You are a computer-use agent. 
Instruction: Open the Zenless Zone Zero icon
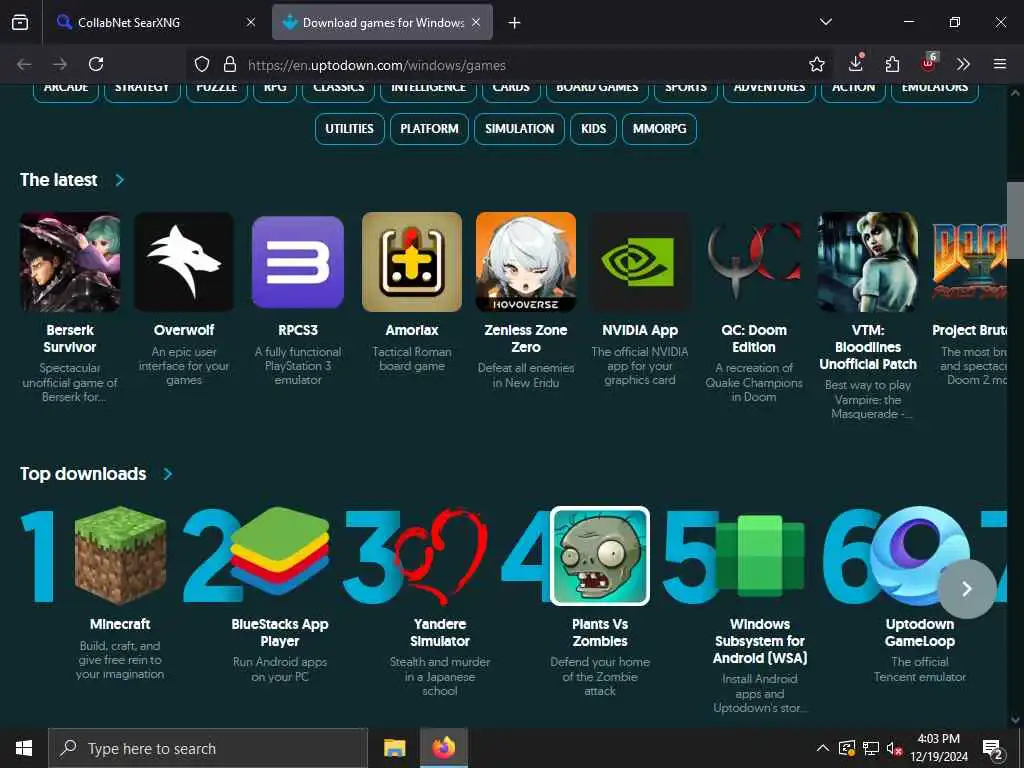pos(526,262)
